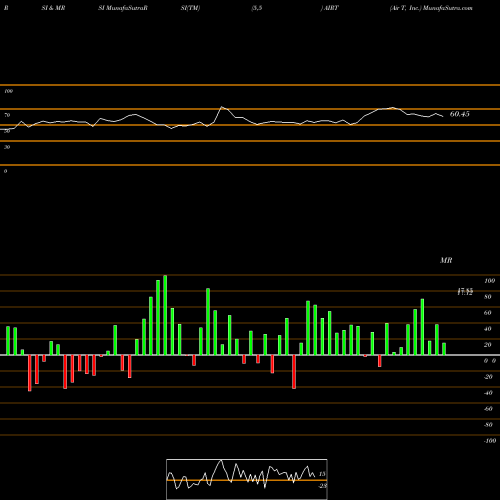Click the RSI value label 60.45
Screen dimensions: 500x500
(x=459, y=114)
